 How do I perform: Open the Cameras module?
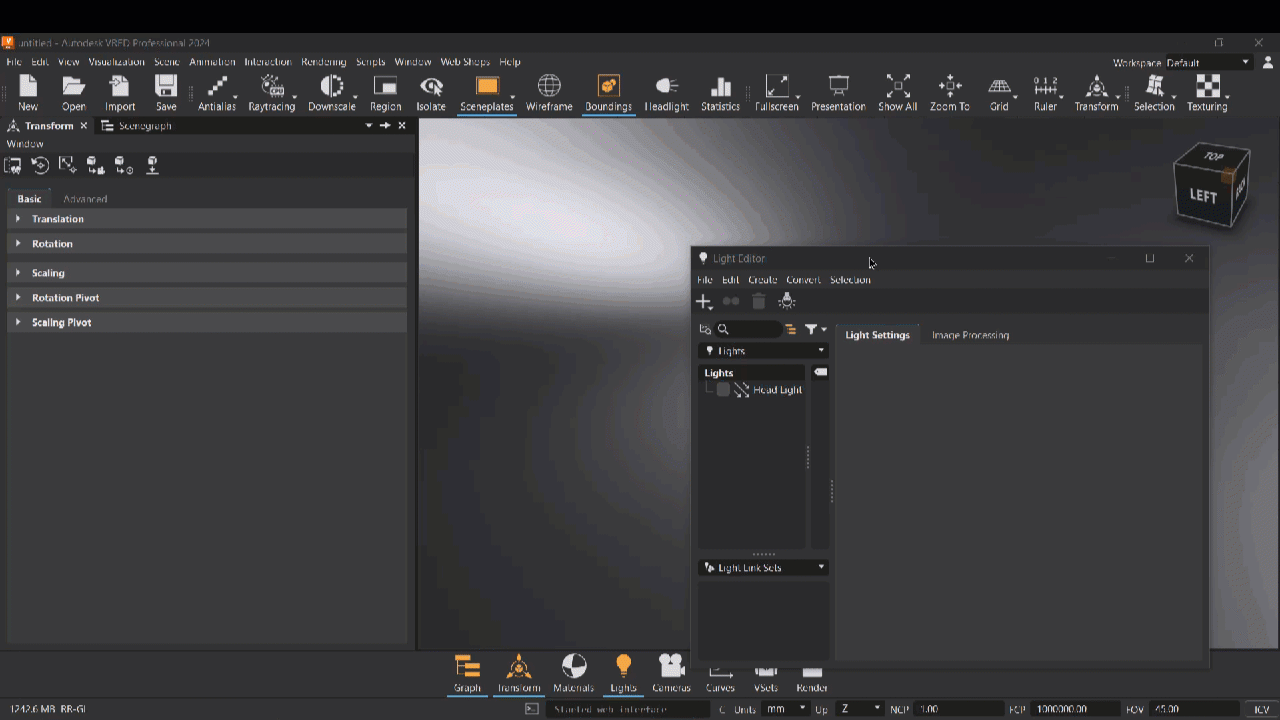[x=671, y=673]
